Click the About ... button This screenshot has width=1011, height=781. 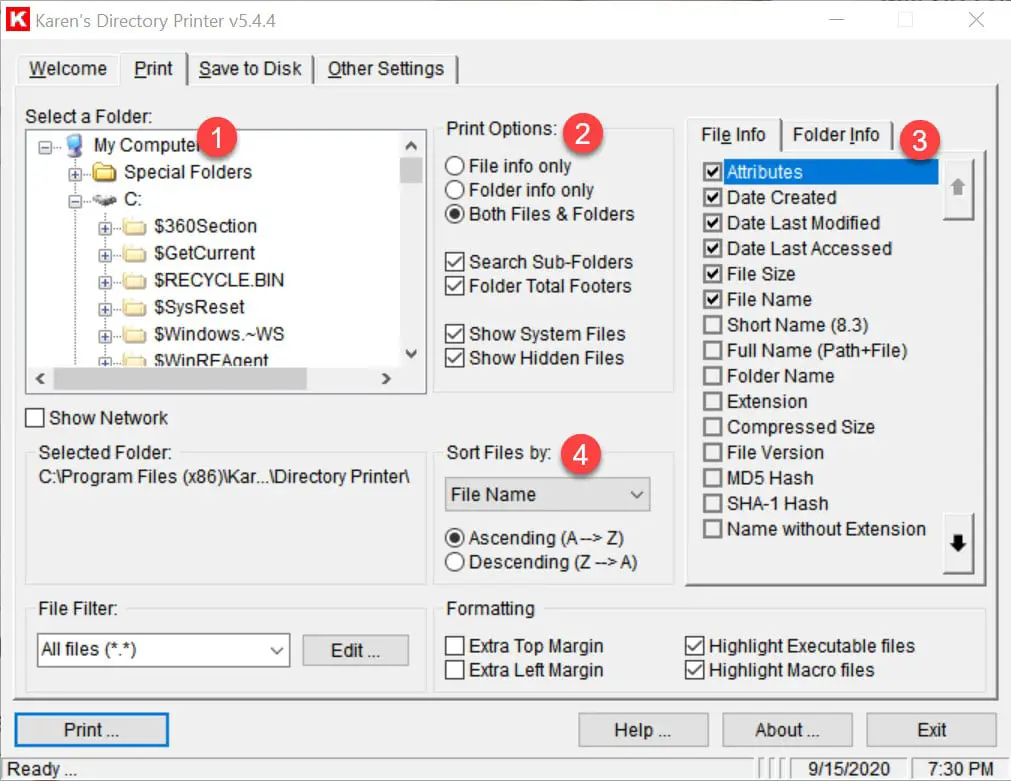point(787,730)
